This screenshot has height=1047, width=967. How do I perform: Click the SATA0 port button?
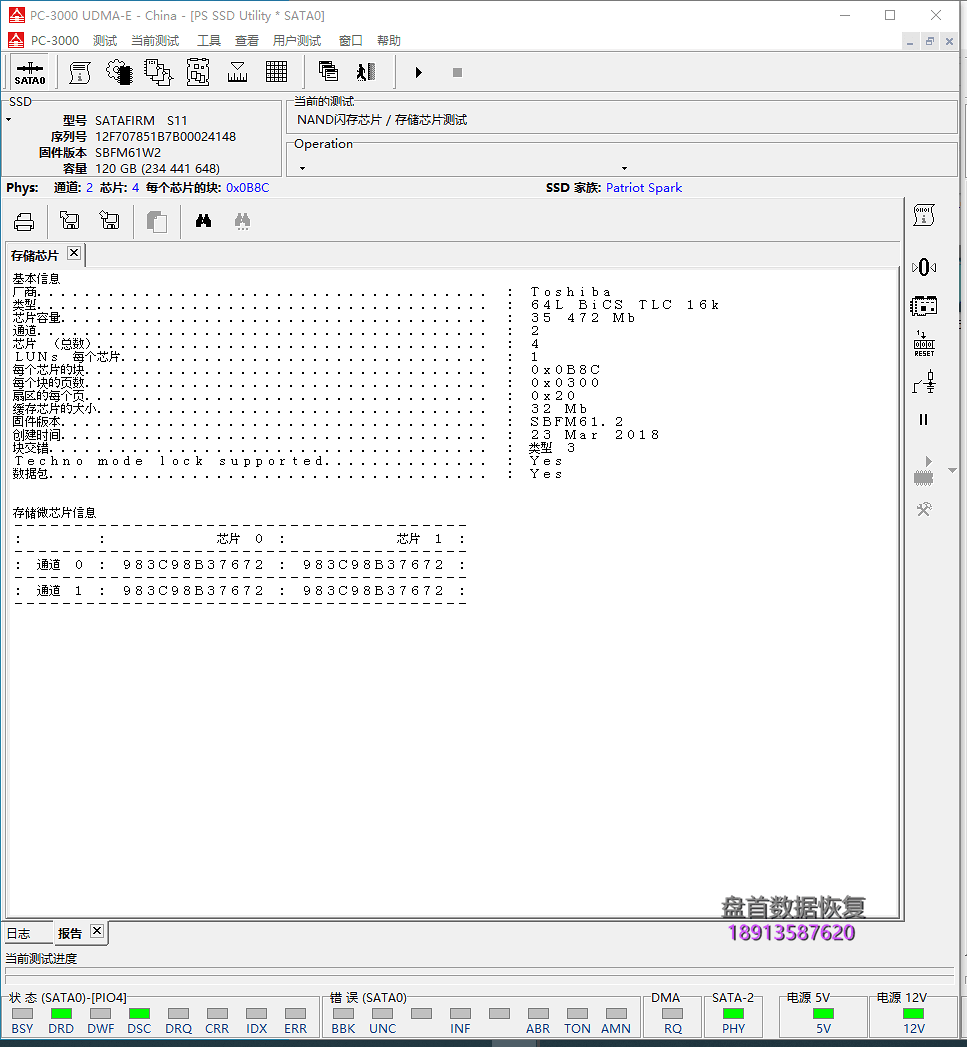tap(30, 72)
